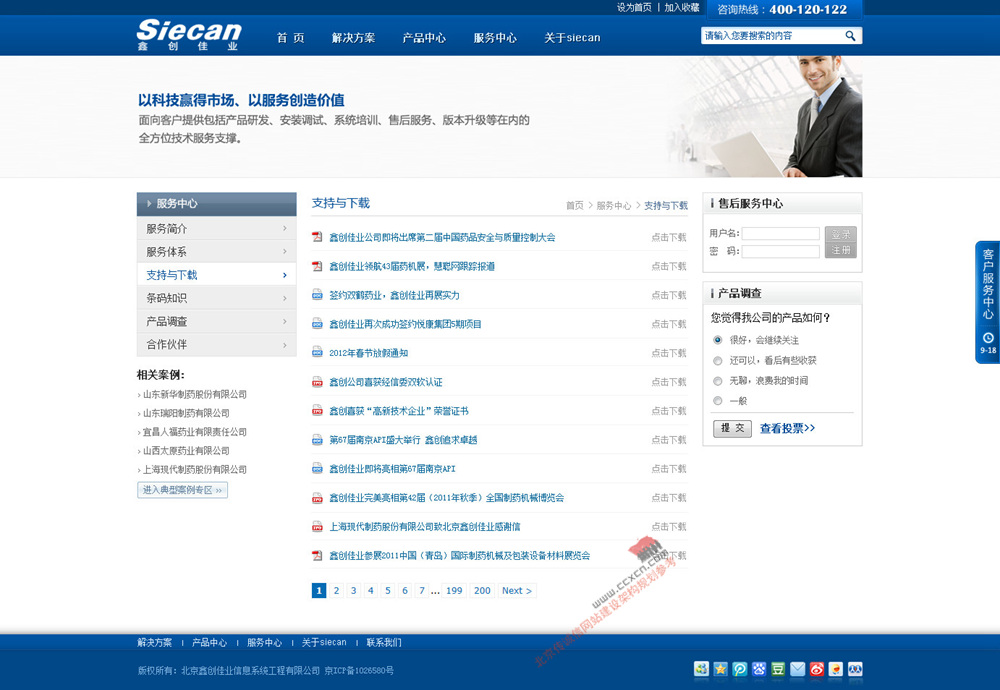Click the 查看投票>> link
Screen dimensions: 1000x690
[x=787, y=428]
